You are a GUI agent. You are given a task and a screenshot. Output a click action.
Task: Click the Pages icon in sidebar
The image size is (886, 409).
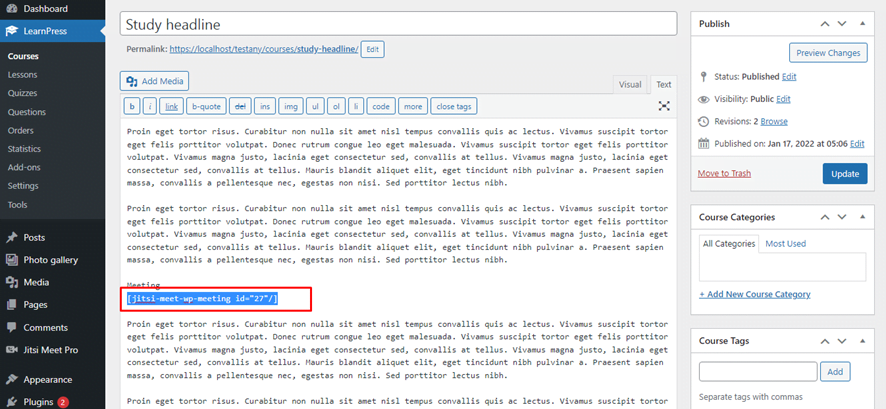tap(11, 304)
